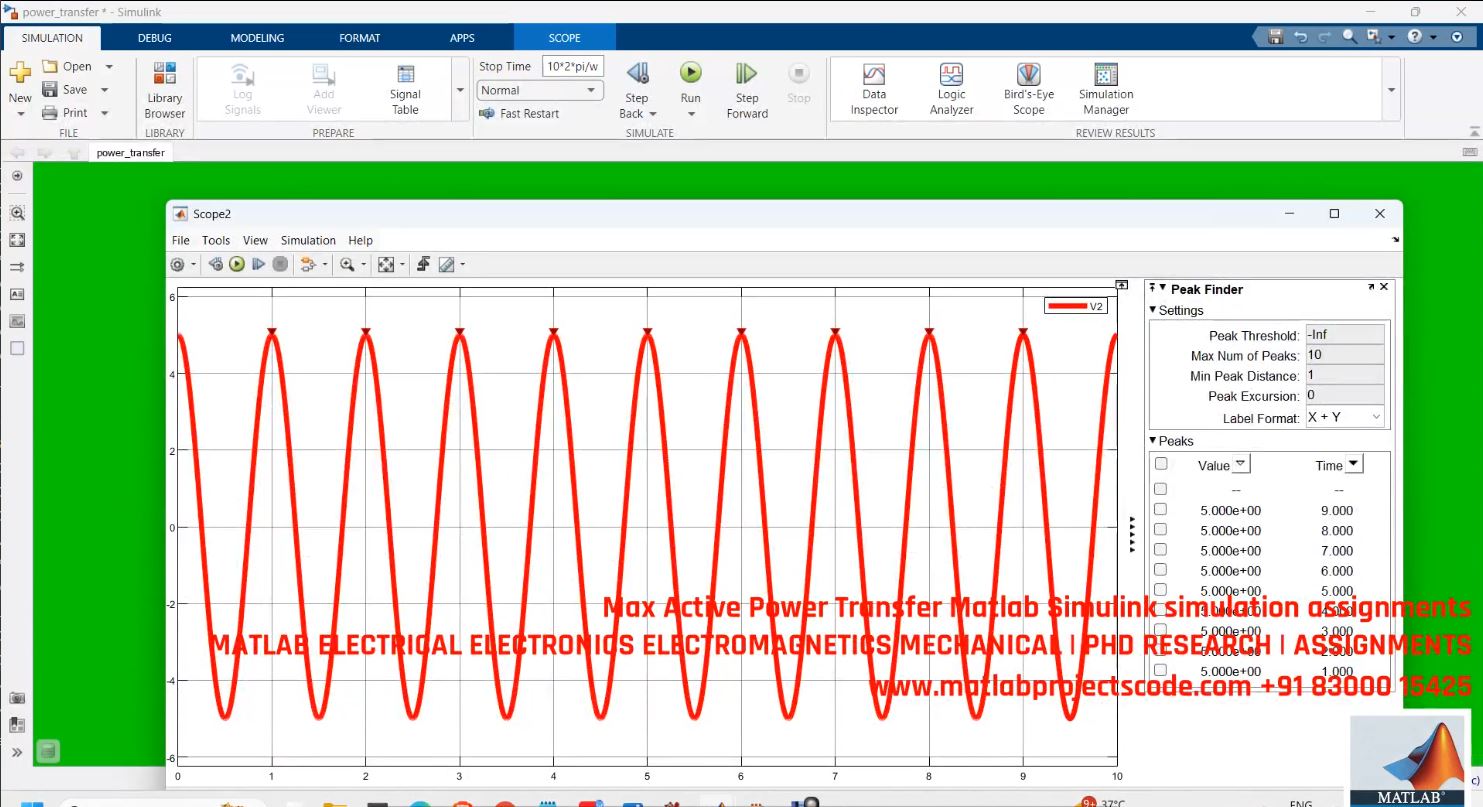Collapse the Settings section in Peak Finder
Image resolution: width=1483 pixels, height=807 pixels.
1154,310
